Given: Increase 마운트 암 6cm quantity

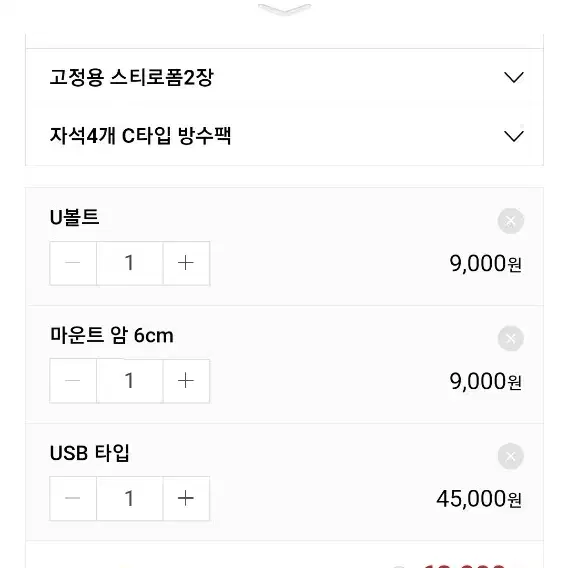Looking at the screenshot, I should coord(186,381).
